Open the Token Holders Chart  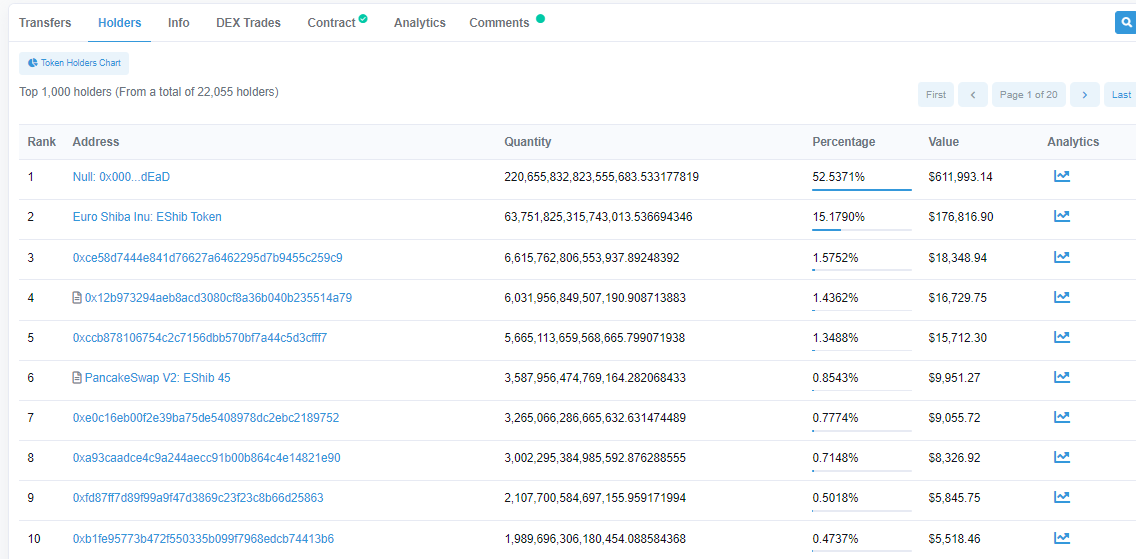pos(74,63)
